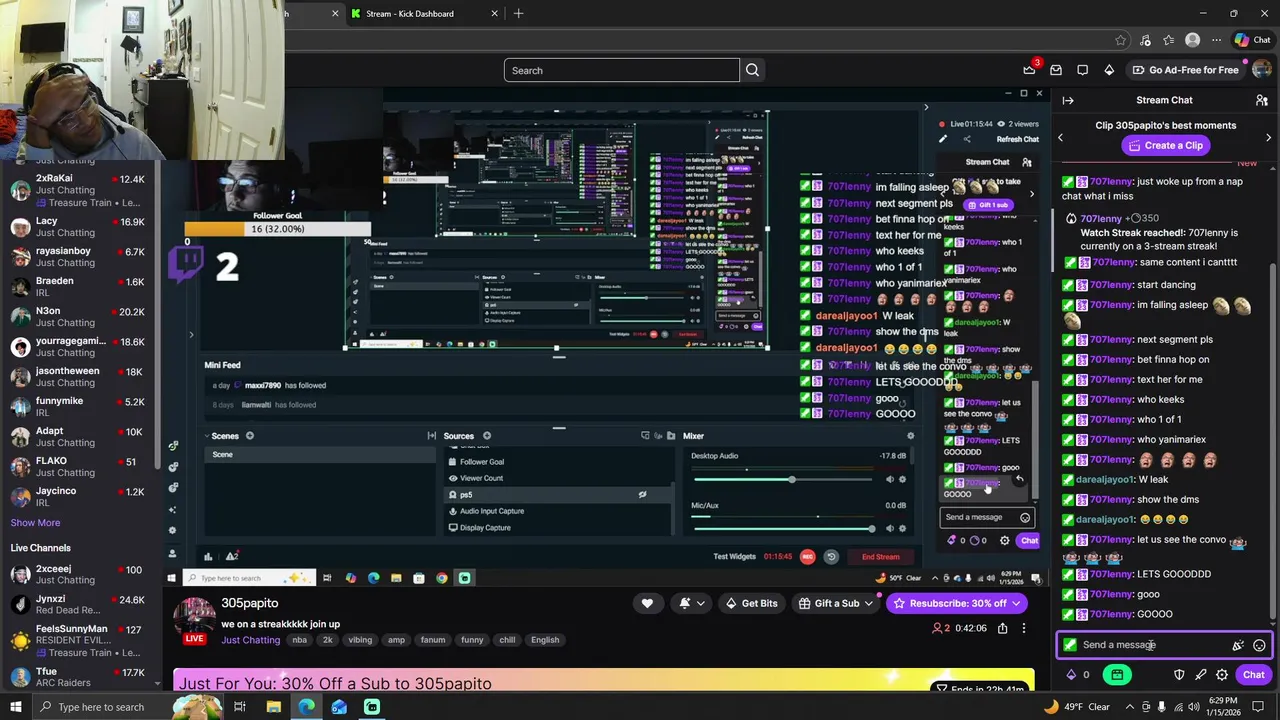Viewport: 1280px width, 720px height.
Task: Expand followed channels with Show More
Action: point(35,523)
